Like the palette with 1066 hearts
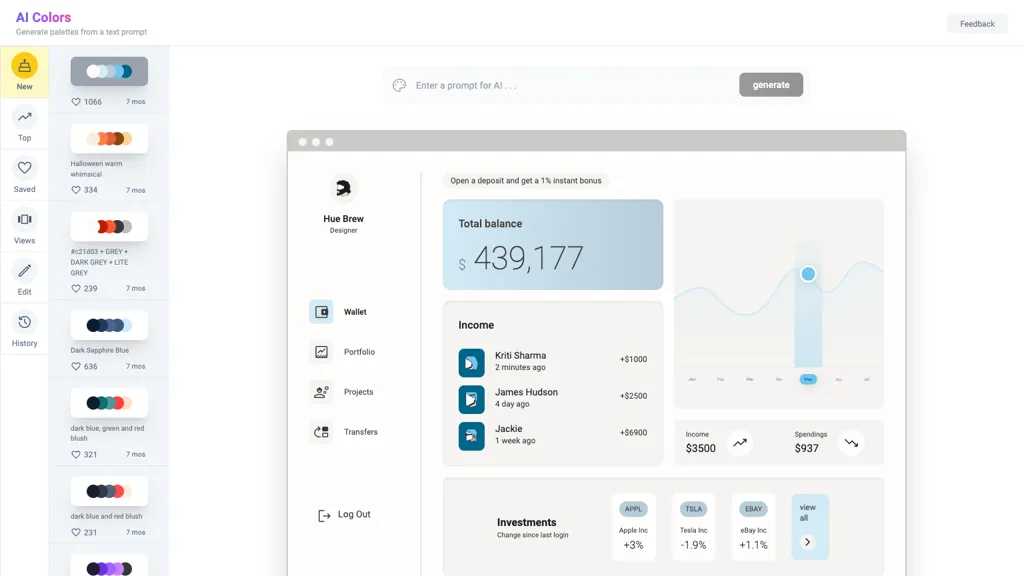 (76, 102)
